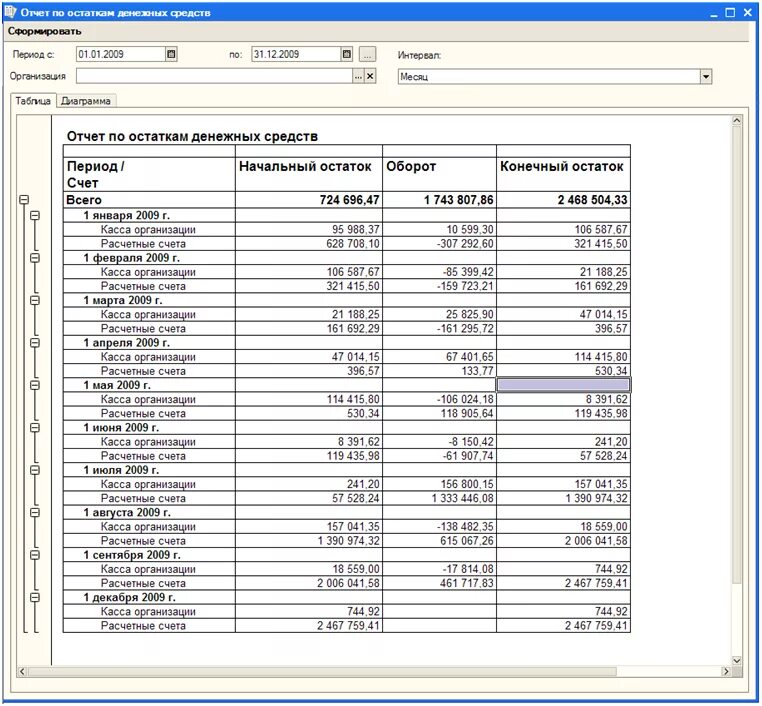The height and width of the screenshot is (706, 762).
Task: Select cell 461 717,83
Action: [x=439, y=583]
